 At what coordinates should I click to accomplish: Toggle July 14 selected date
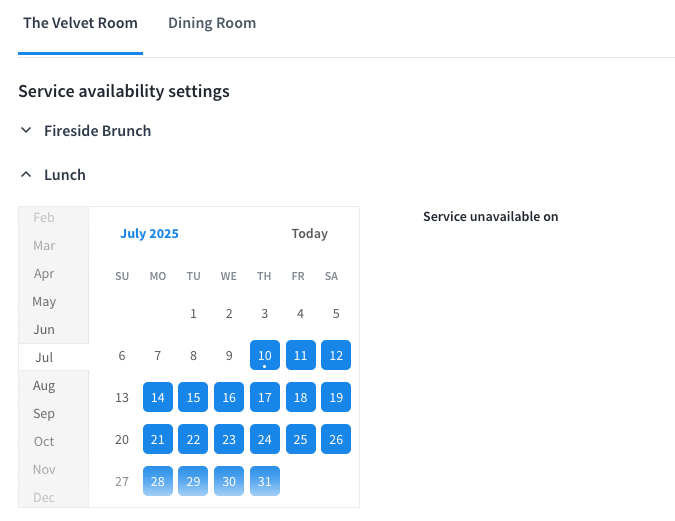158,397
